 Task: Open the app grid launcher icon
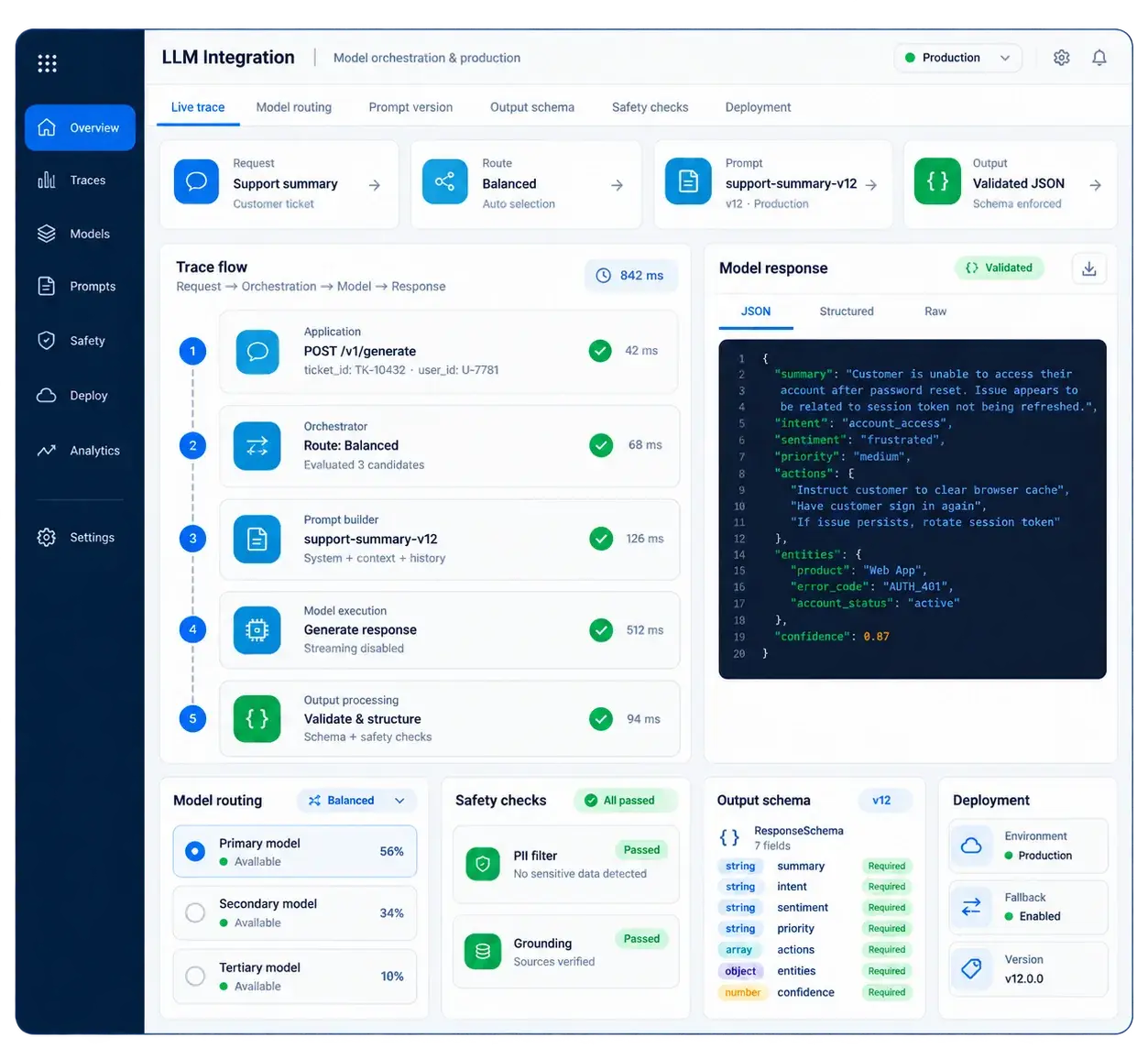pos(48,63)
